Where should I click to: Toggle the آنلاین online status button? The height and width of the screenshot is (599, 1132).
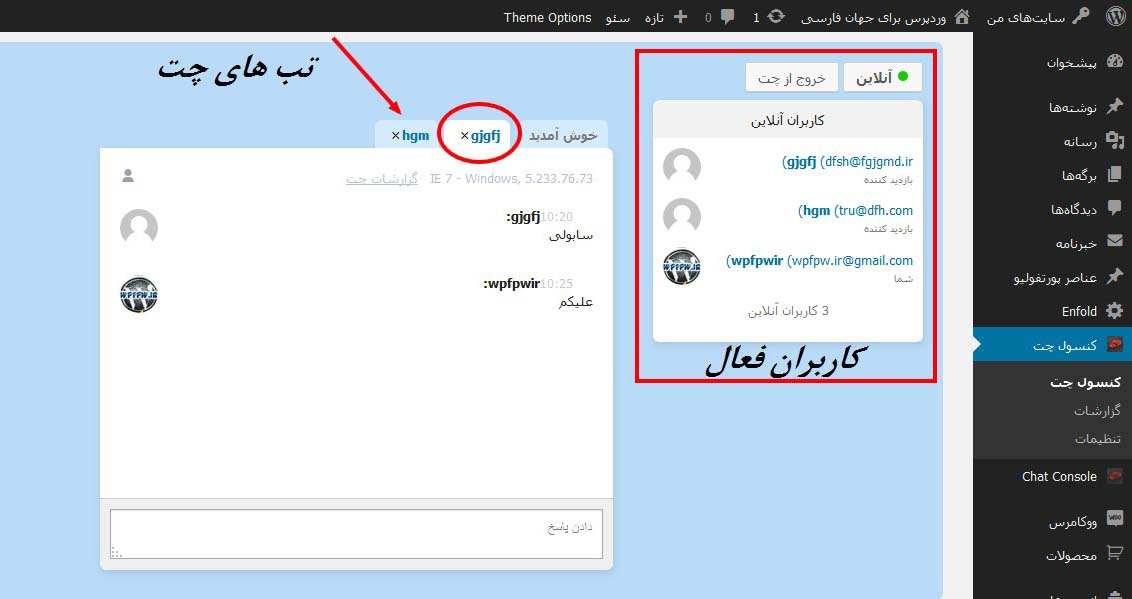(x=882, y=75)
